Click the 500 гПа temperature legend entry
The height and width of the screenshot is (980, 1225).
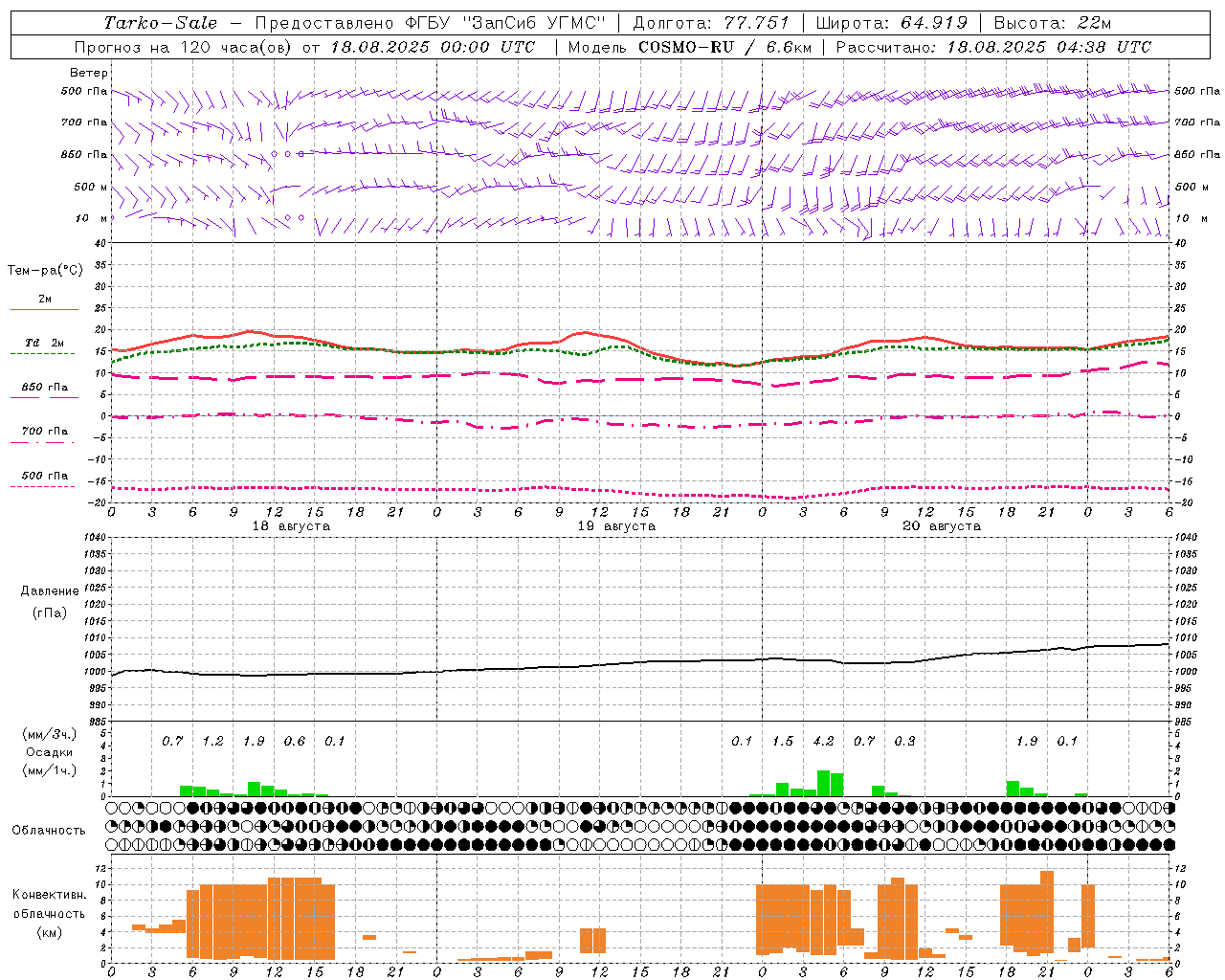coord(45,476)
